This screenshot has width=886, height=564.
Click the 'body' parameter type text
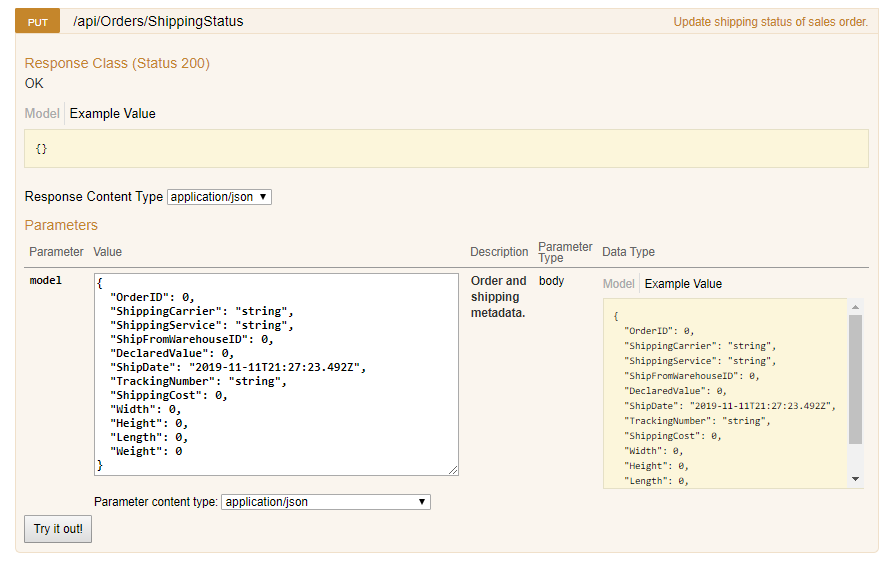point(551,281)
